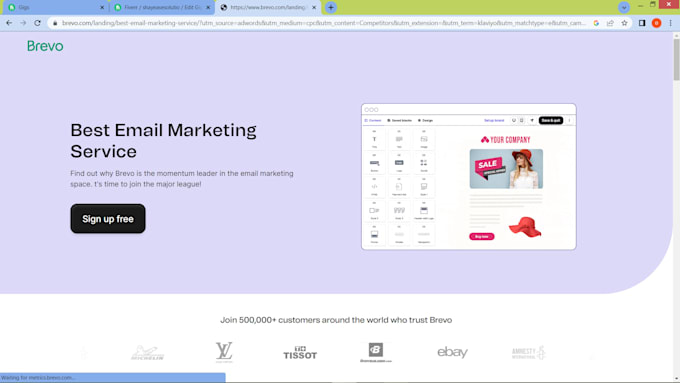Switch to the Fiverr Edit Gig tab

click(161, 7)
